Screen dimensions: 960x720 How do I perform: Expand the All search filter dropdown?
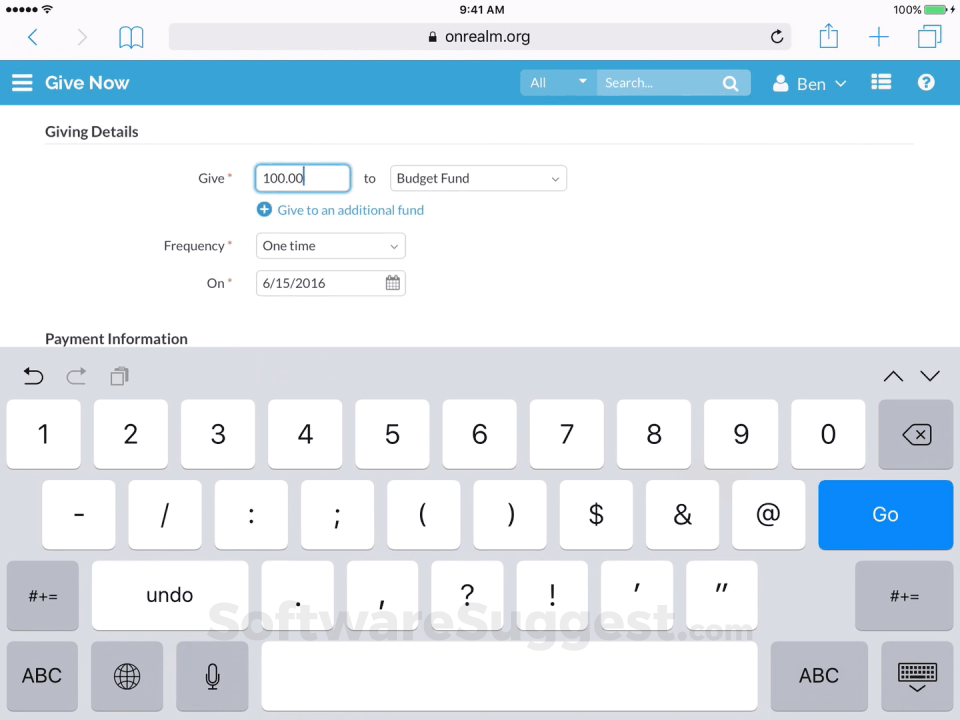click(x=555, y=83)
